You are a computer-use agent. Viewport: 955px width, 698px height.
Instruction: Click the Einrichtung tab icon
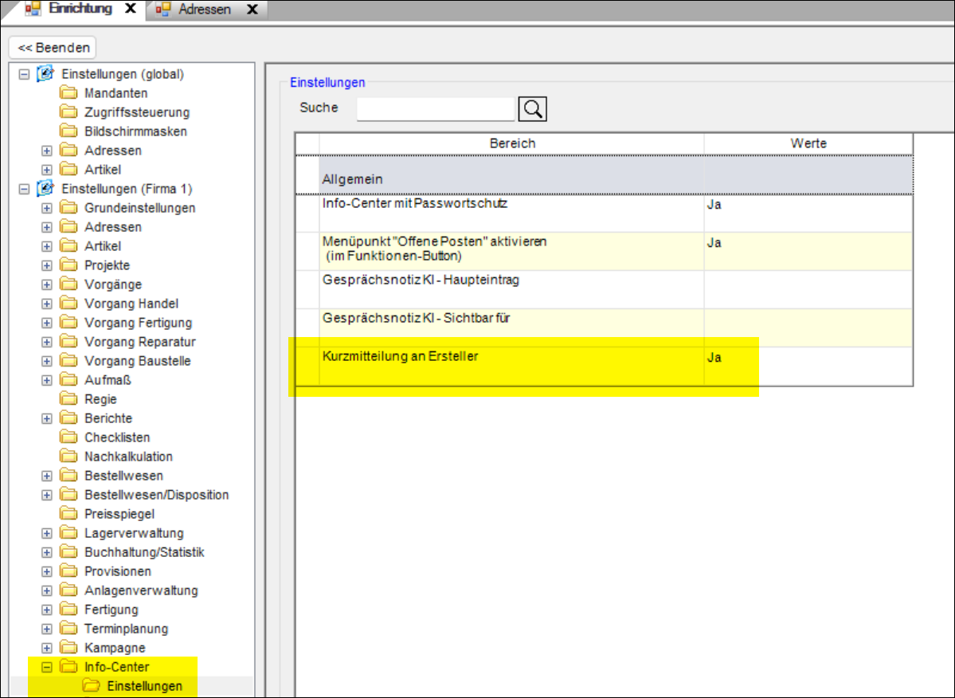(33, 9)
